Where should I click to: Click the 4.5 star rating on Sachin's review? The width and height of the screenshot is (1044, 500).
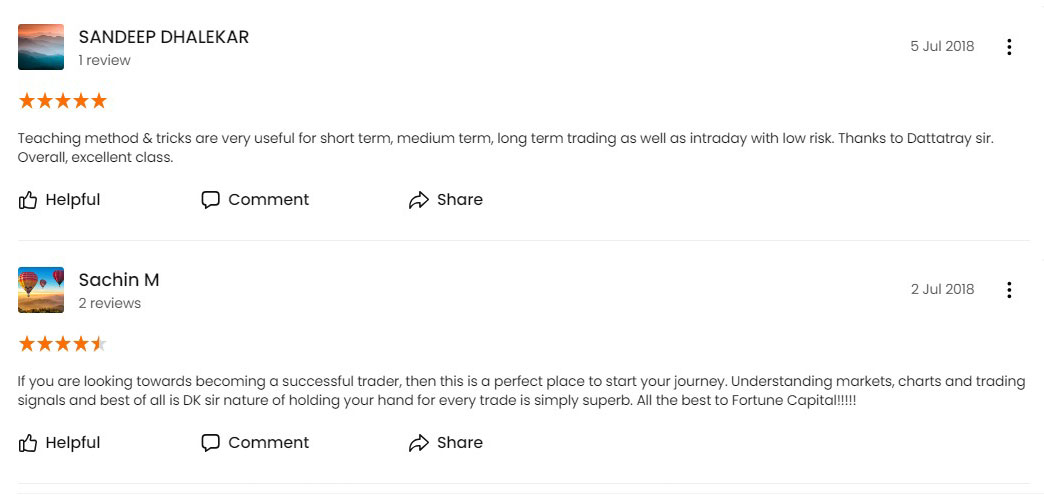click(x=63, y=344)
